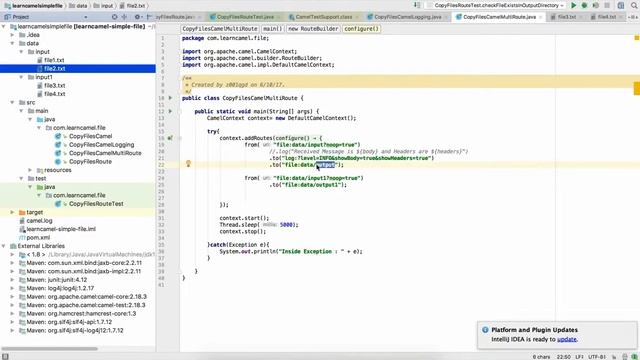
Task: Collapse the data folder
Action: pyautogui.click(x=12, y=43)
